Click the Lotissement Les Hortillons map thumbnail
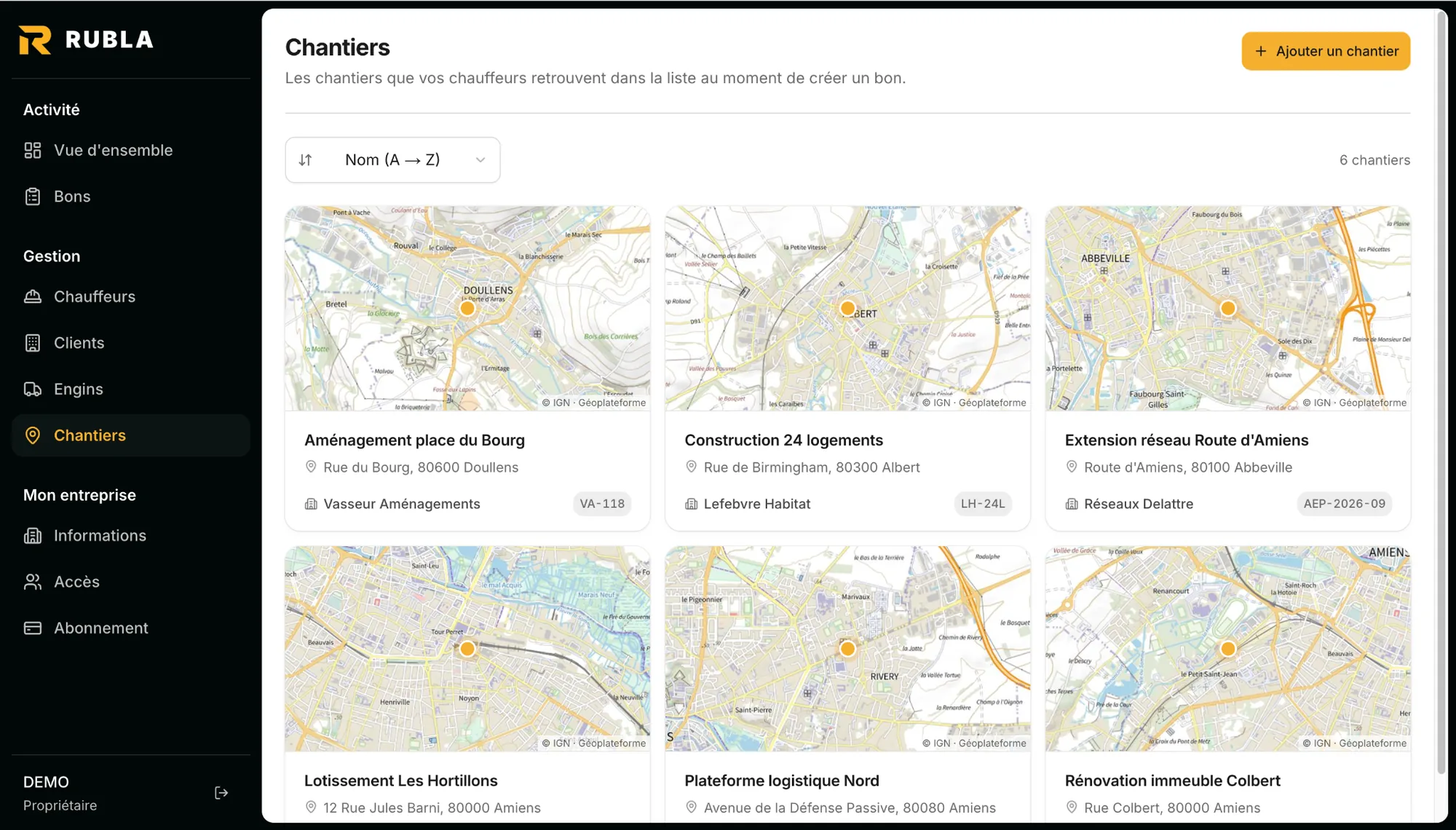 click(x=467, y=649)
